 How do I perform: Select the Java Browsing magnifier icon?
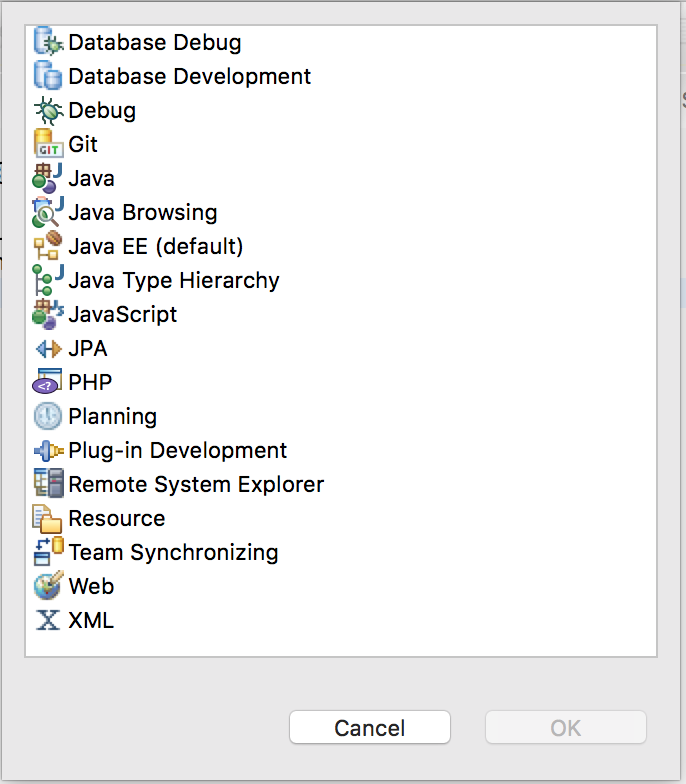48,212
